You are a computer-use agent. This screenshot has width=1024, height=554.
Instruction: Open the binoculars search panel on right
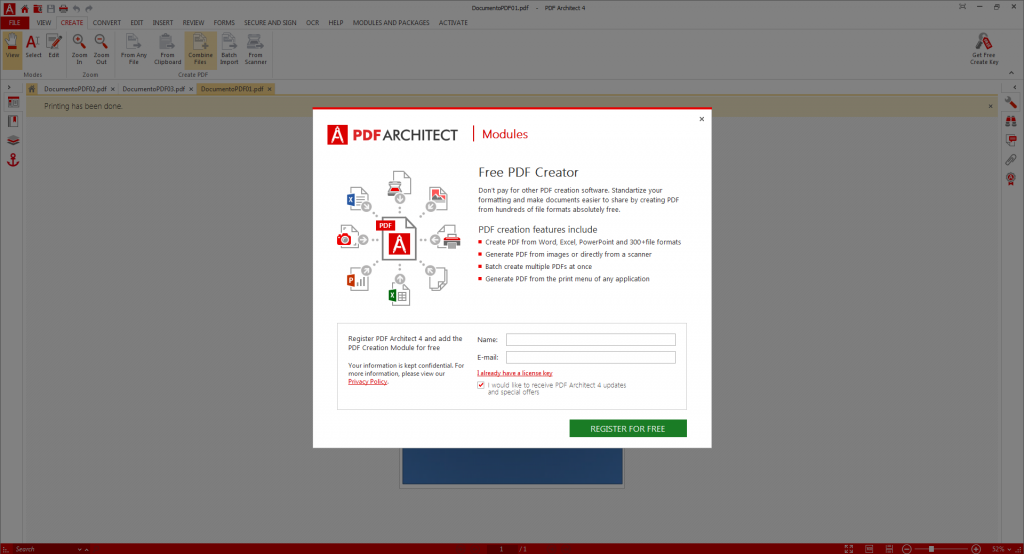[1011, 122]
